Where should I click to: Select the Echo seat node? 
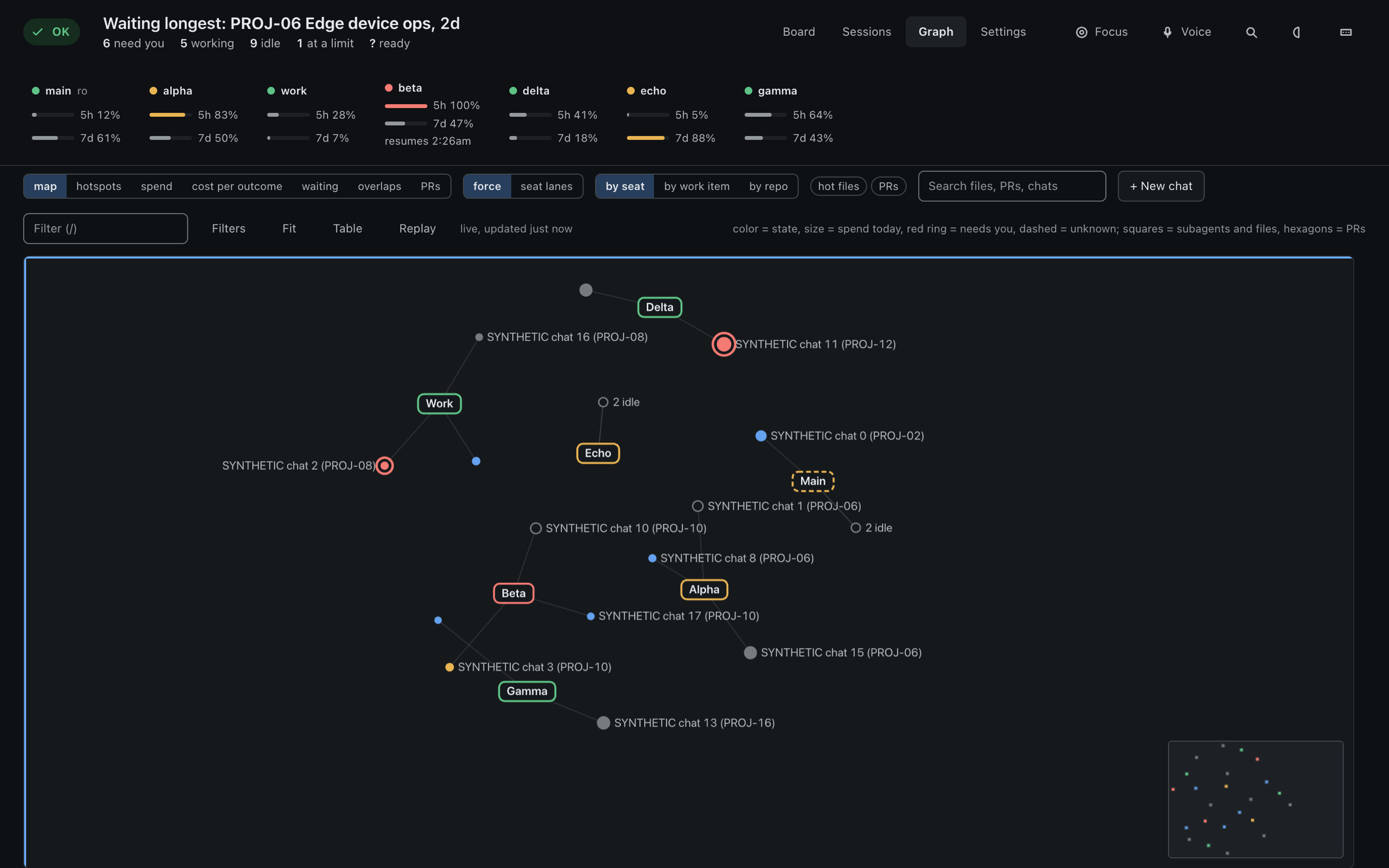click(x=598, y=453)
